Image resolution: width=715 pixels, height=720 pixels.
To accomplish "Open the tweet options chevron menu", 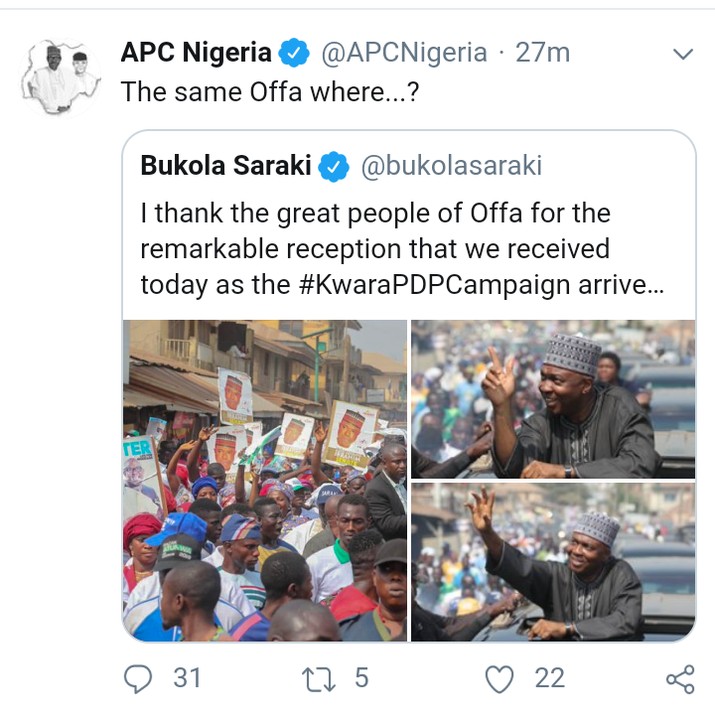I will [684, 53].
